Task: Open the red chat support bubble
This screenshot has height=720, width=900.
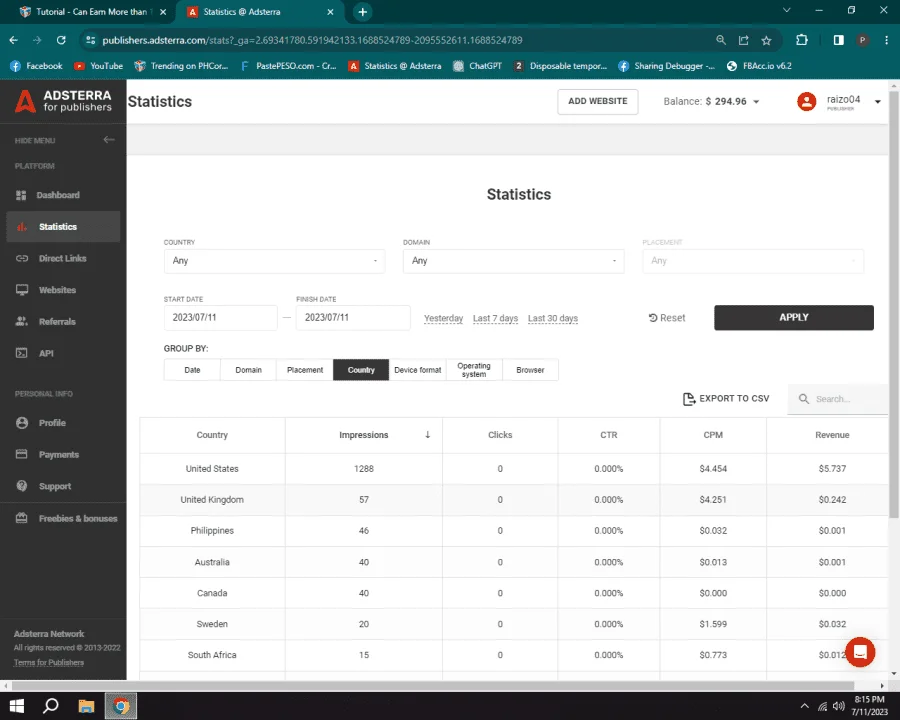Action: coord(859,652)
